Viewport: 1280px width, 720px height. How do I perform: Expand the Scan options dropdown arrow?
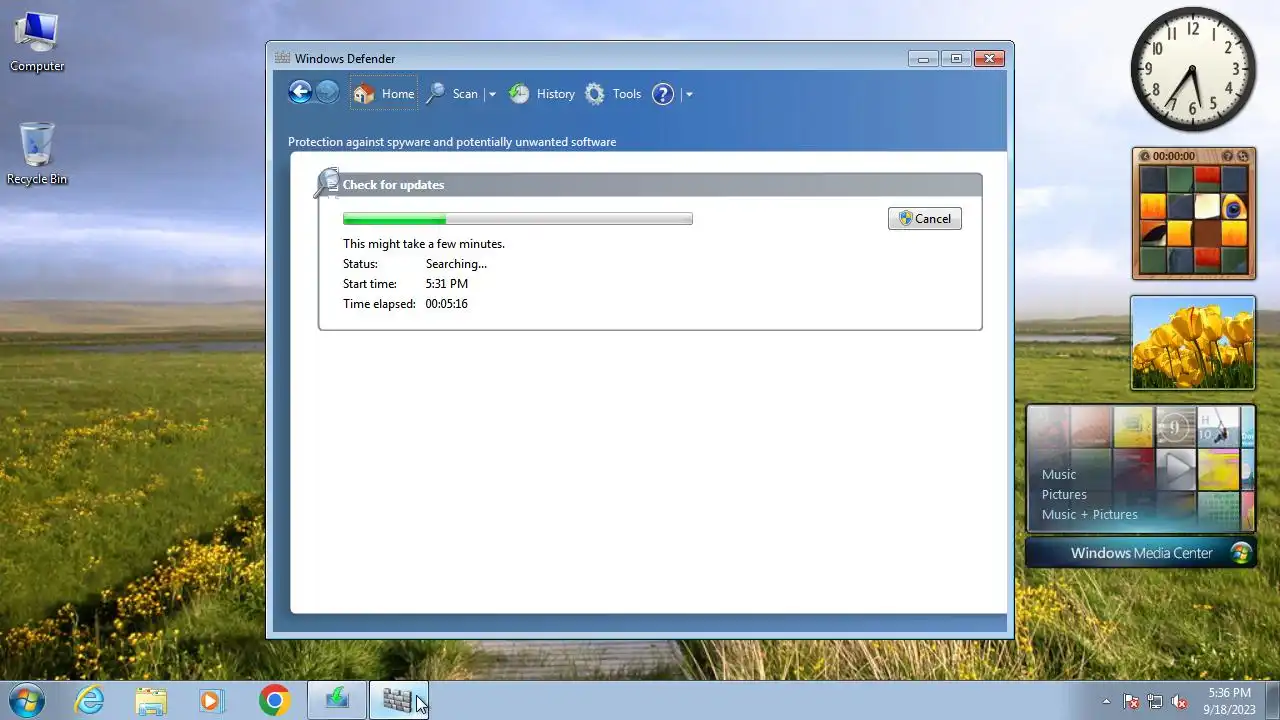point(492,94)
